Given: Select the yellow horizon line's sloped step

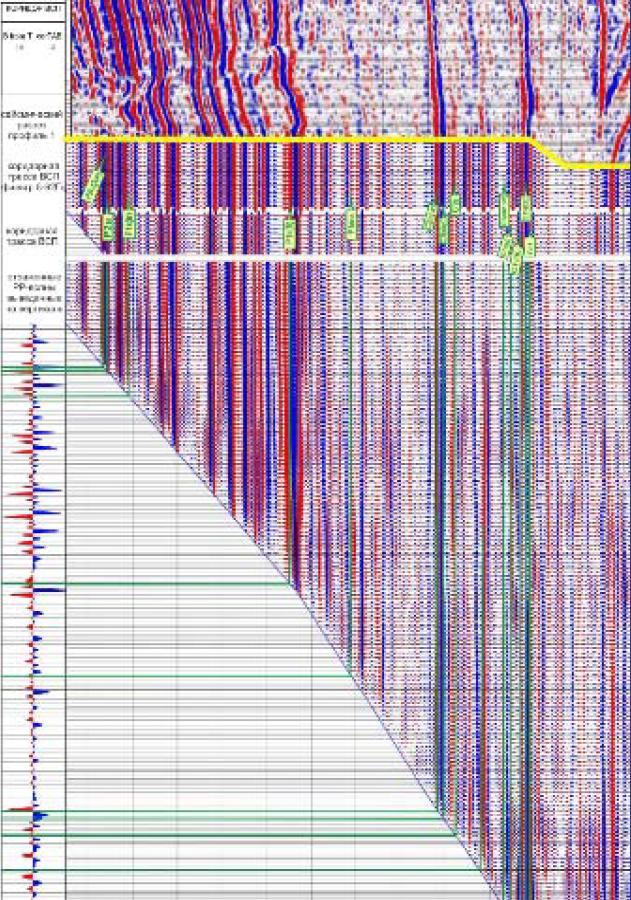Looking at the screenshot, I should [546, 152].
